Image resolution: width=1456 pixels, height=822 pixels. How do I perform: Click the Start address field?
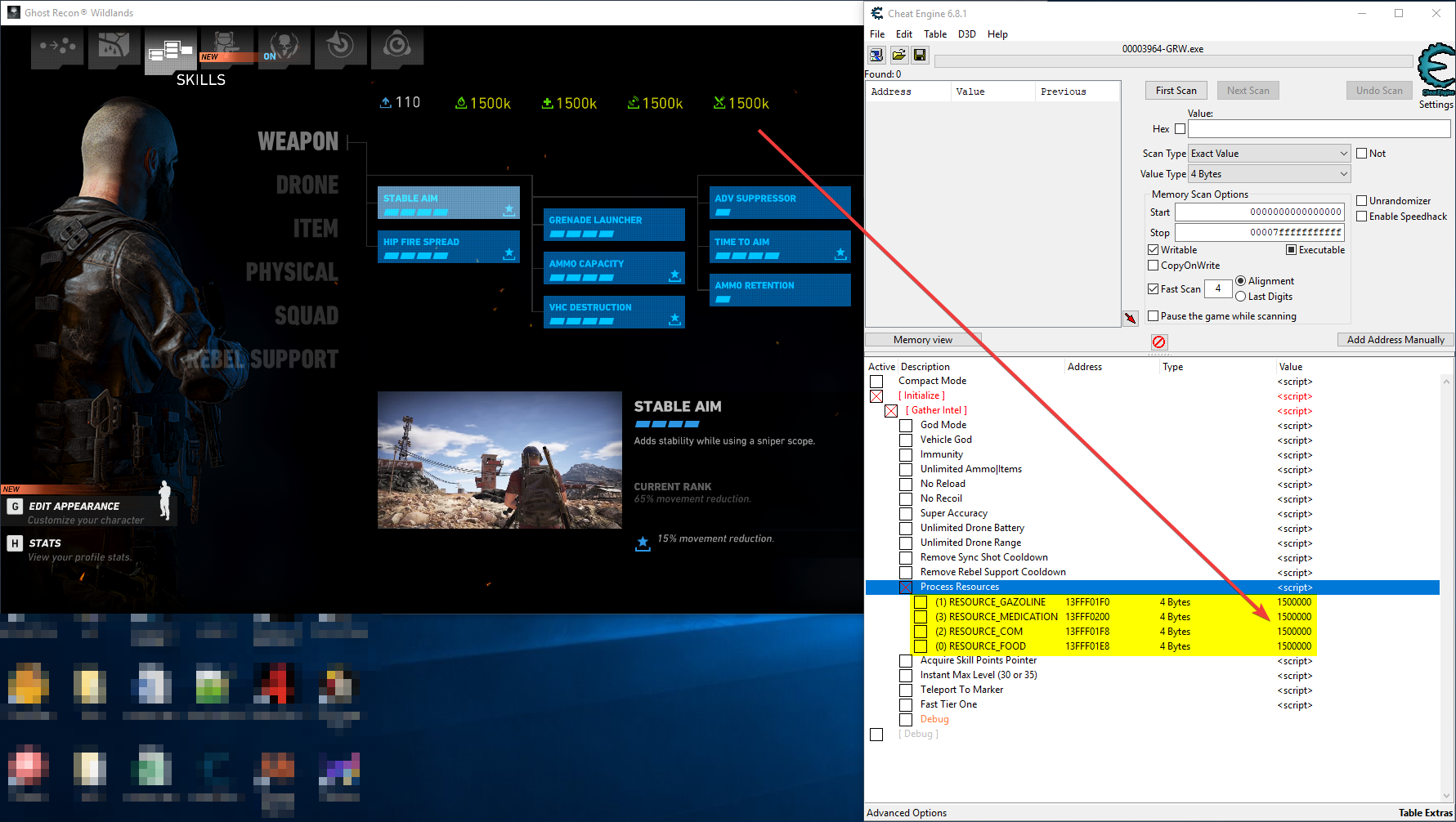[x=1259, y=212]
